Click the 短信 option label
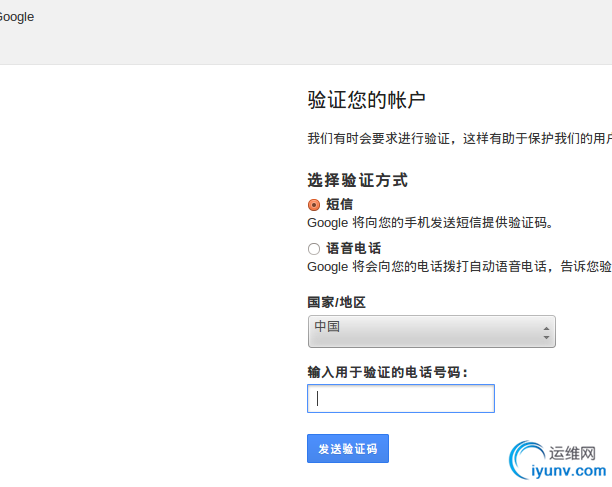Viewport: 612px width, 487px height. [x=340, y=204]
